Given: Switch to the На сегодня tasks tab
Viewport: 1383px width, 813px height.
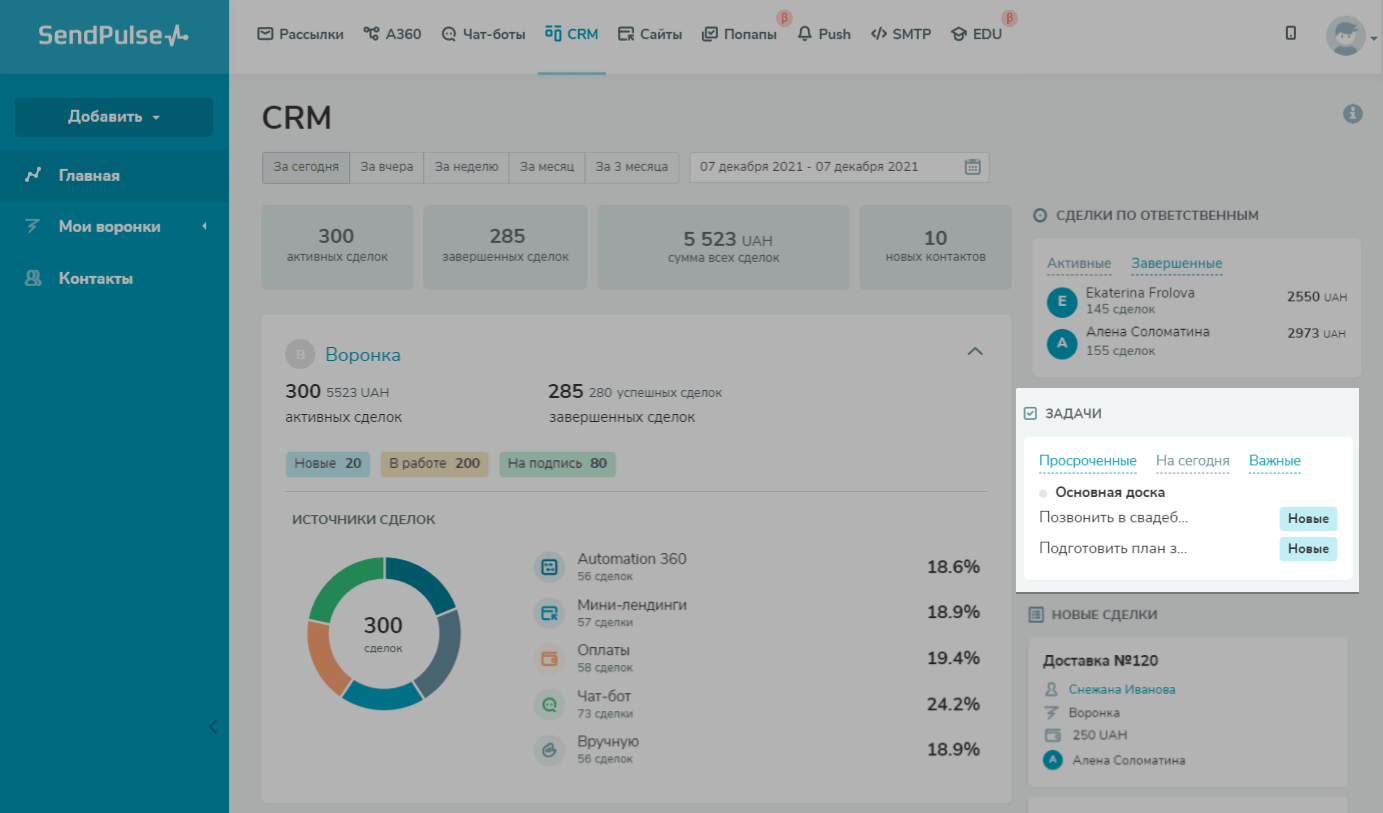Looking at the screenshot, I should [1192, 461].
